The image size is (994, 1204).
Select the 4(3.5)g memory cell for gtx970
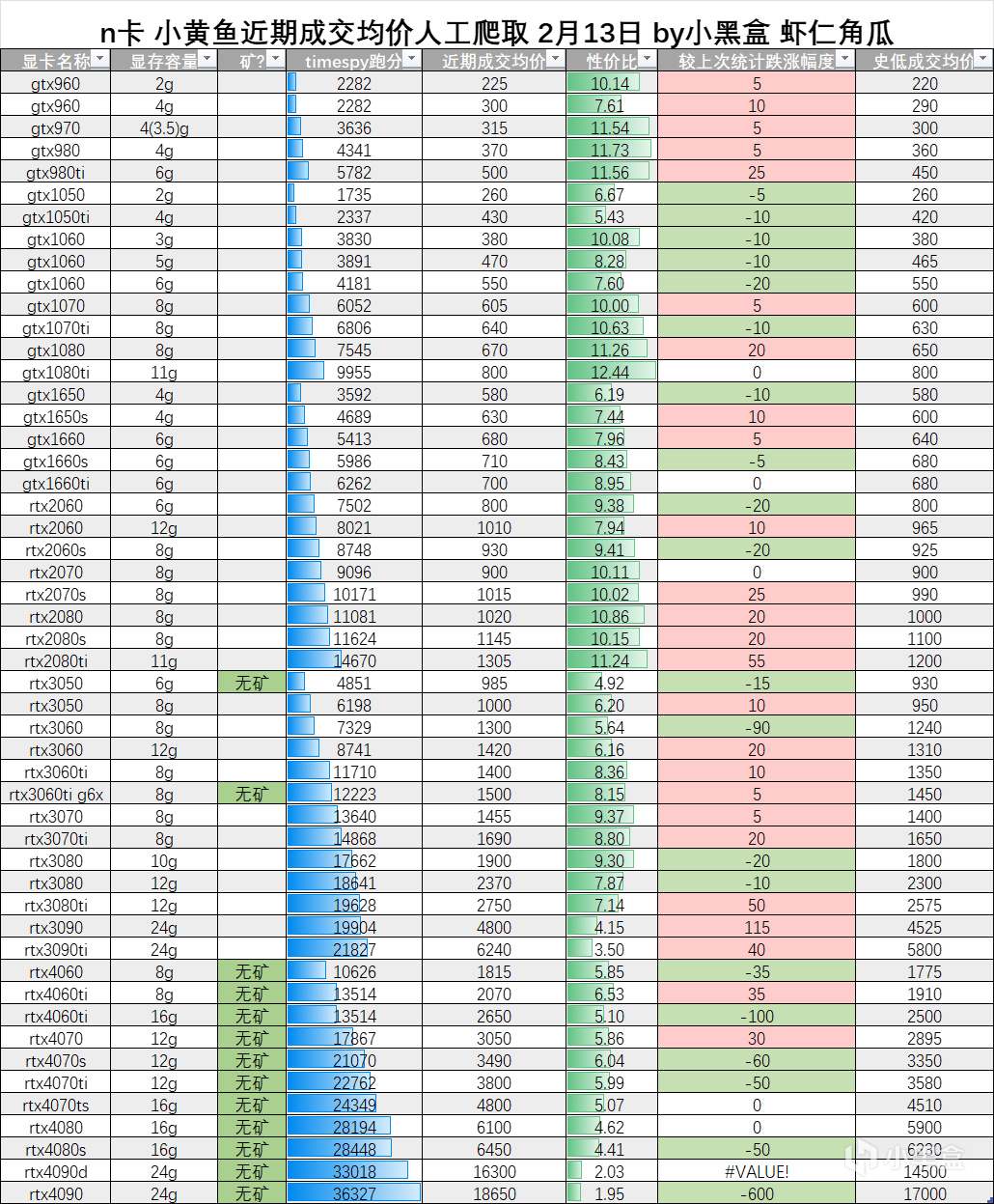[x=164, y=128]
